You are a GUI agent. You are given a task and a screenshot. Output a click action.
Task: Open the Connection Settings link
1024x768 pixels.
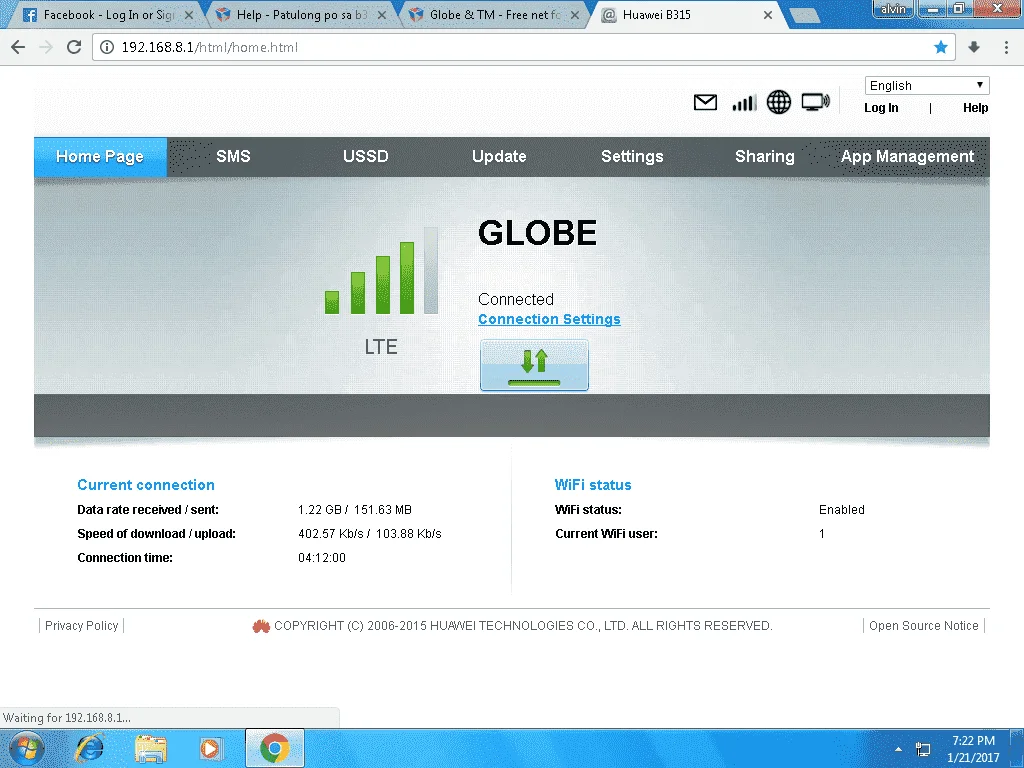point(549,319)
